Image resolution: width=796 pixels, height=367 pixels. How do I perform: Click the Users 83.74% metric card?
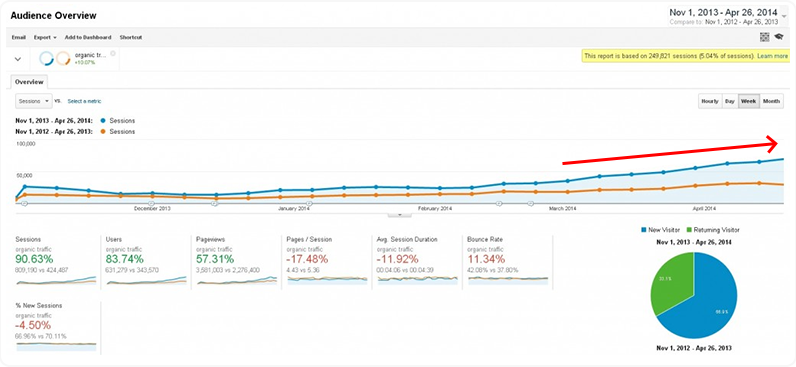click(x=146, y=262)
